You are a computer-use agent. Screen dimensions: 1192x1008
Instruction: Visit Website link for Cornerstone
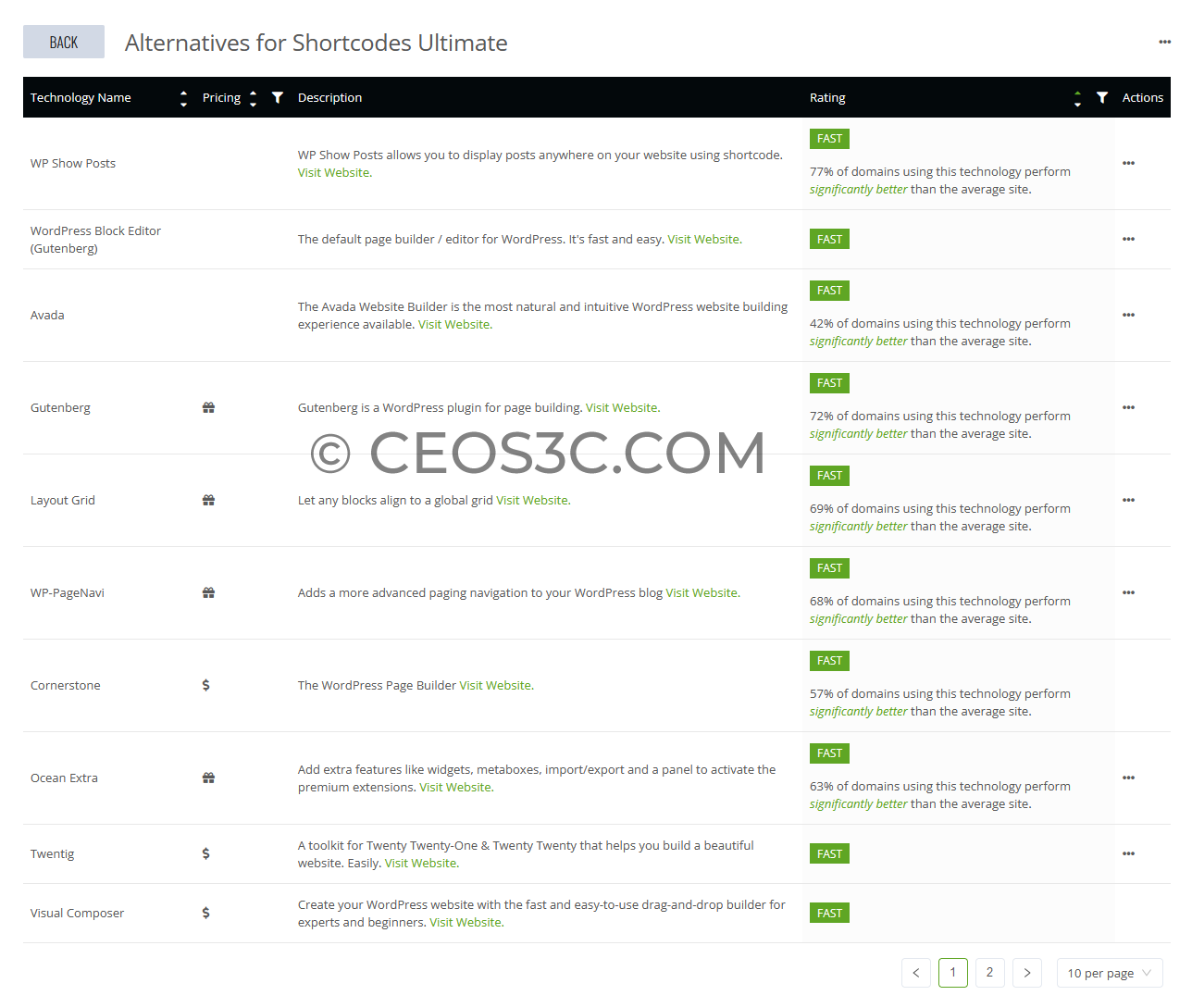point(495,685)
